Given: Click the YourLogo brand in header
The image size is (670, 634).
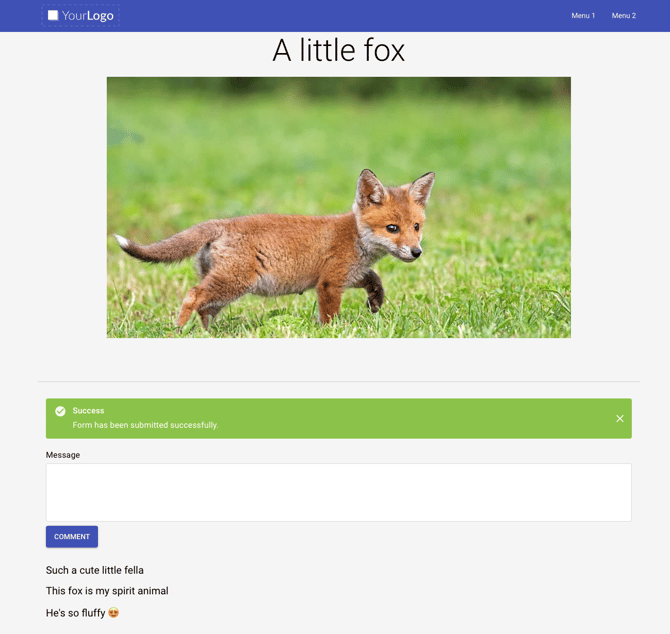Looking at the screenshot, I should 80,16.
